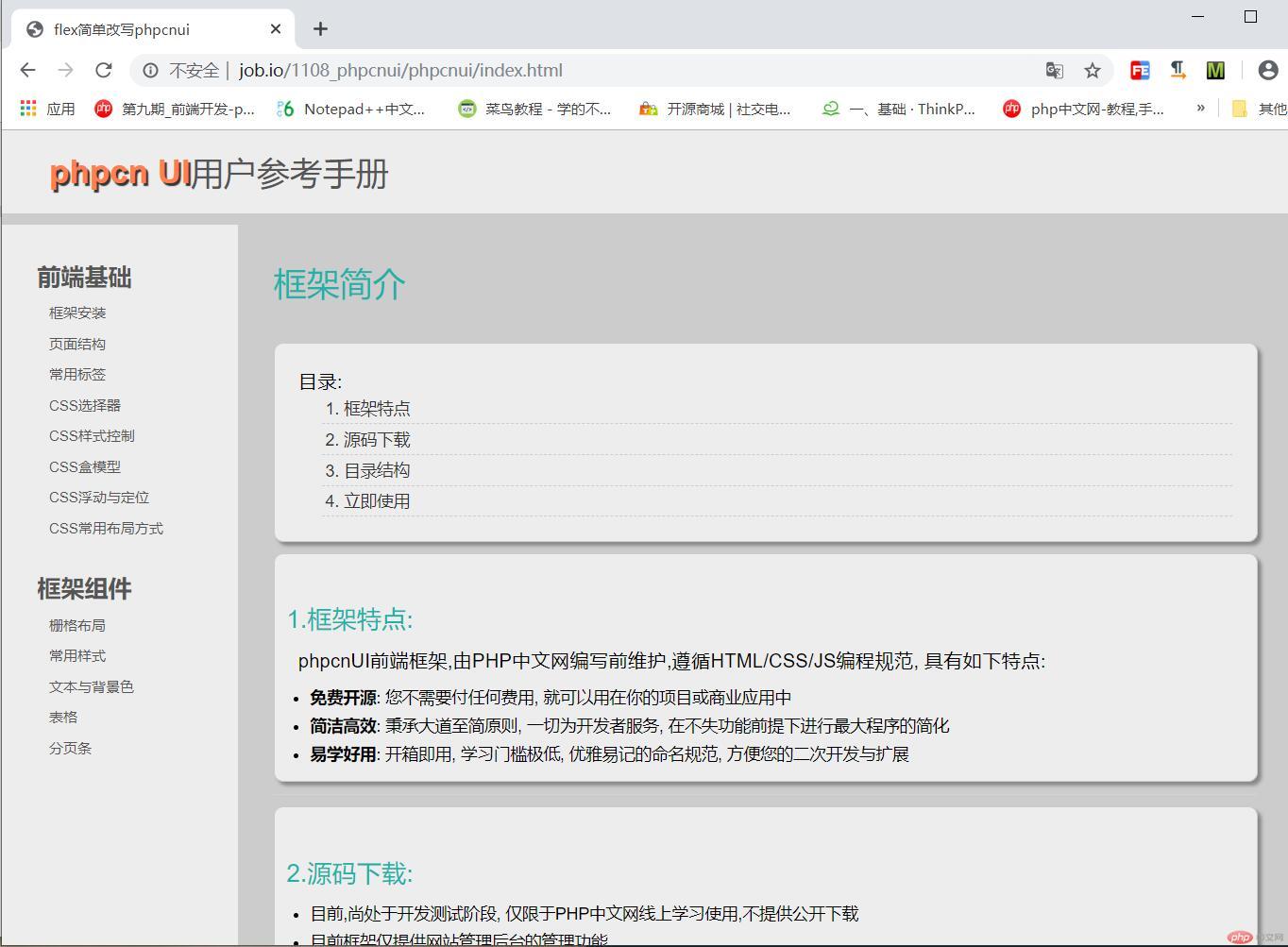Open 开源商城 bookmark
Viewport: 1288px width, 947px height.
pos(715,109)
